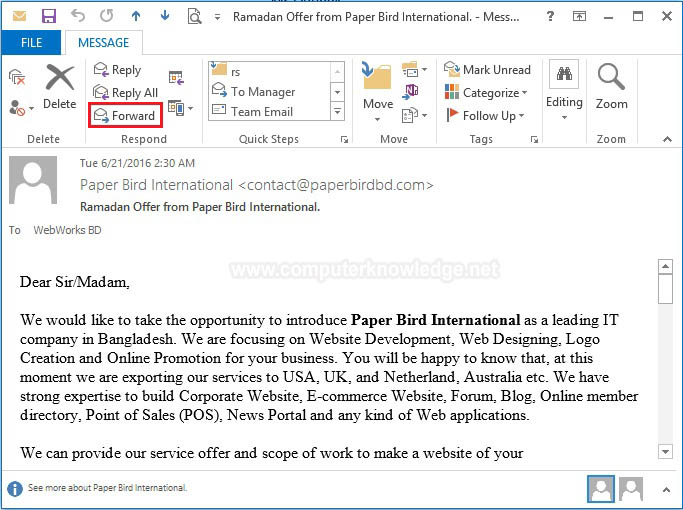Click the Zoom magnifier button
The width and height of the screenshot is (683, 510).
pyautogui.click(x=612, y=87)
